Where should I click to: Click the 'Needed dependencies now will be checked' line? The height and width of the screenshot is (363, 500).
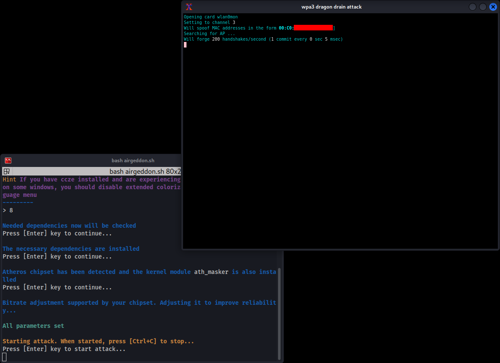(x=69, y=226)
